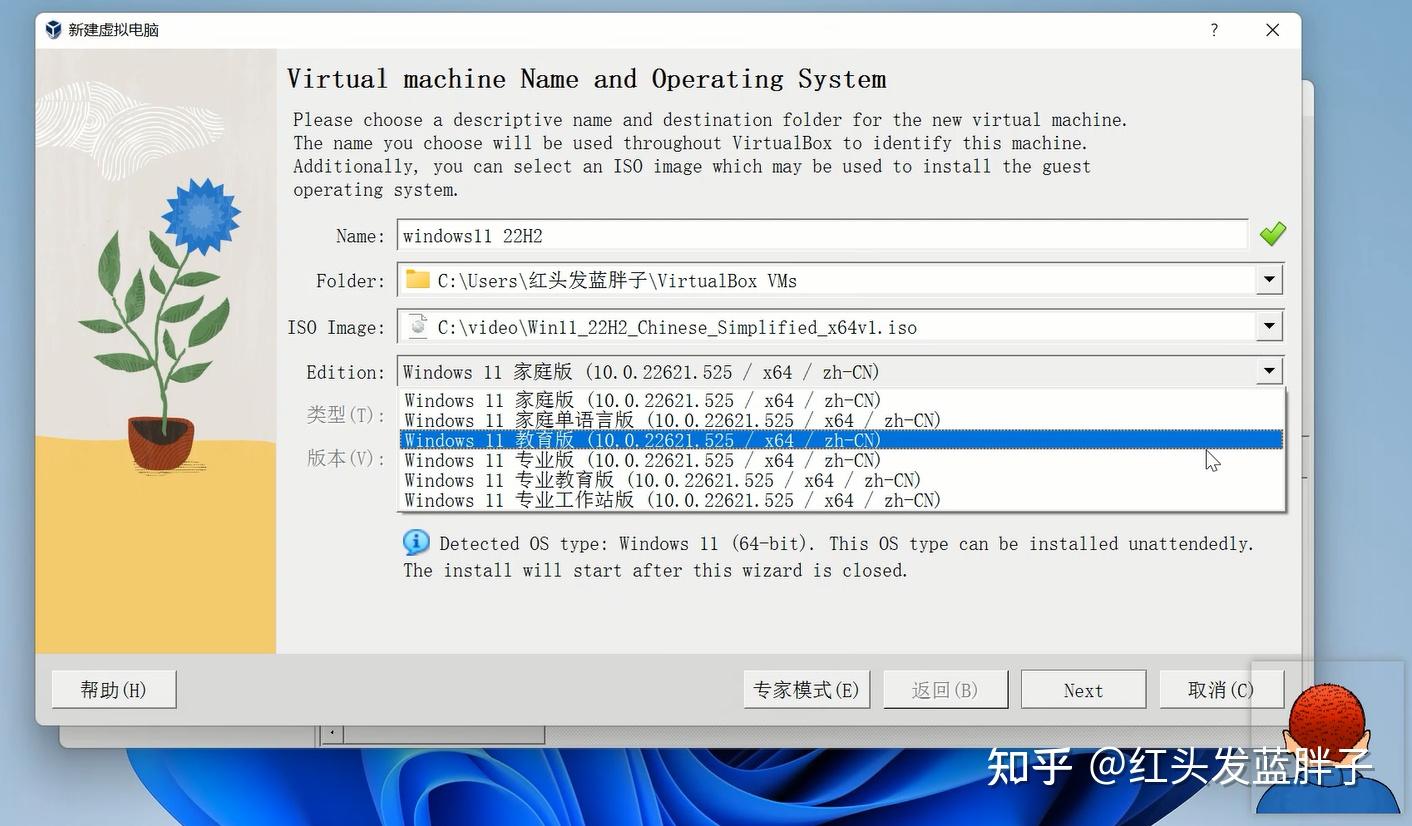Click the yellow folder icon in the Folder field
Image resolution: width=1412 pixels, height=826 pixels.
417,281
